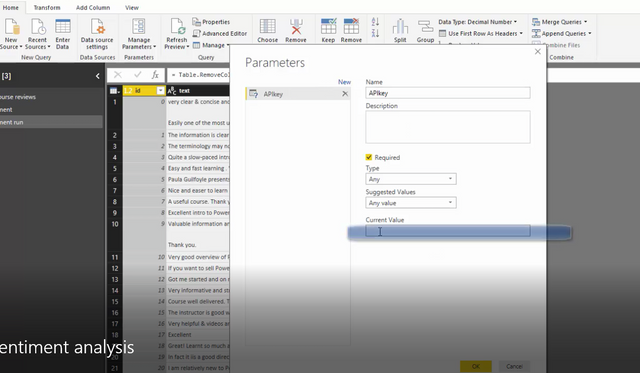The width and height of the screenshot is (640, 373).
Task: Select the 'ourse reviews' query
Action: point(51,97)
